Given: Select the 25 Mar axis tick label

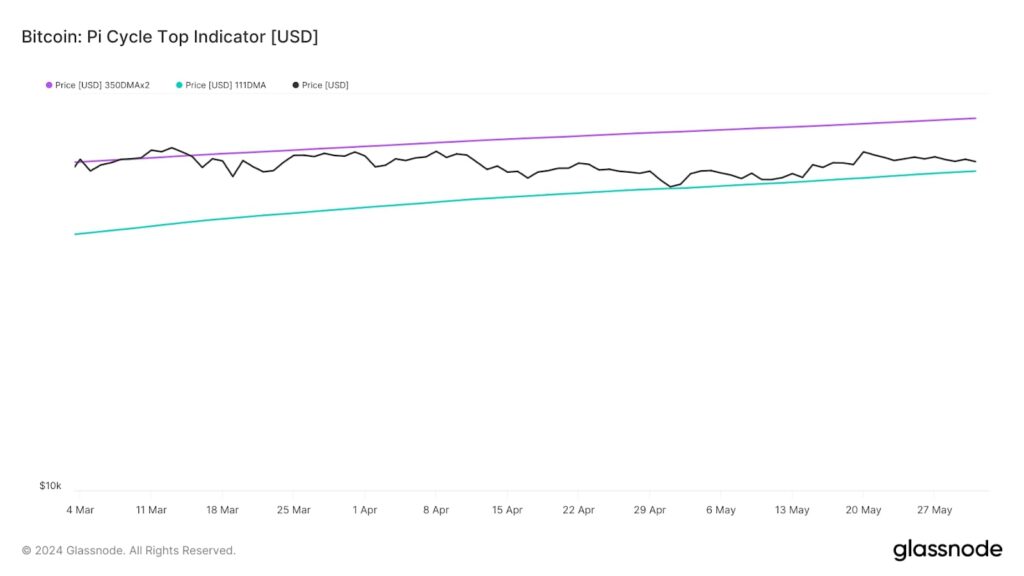Looking at the screenshot, I should pos(293,510).
